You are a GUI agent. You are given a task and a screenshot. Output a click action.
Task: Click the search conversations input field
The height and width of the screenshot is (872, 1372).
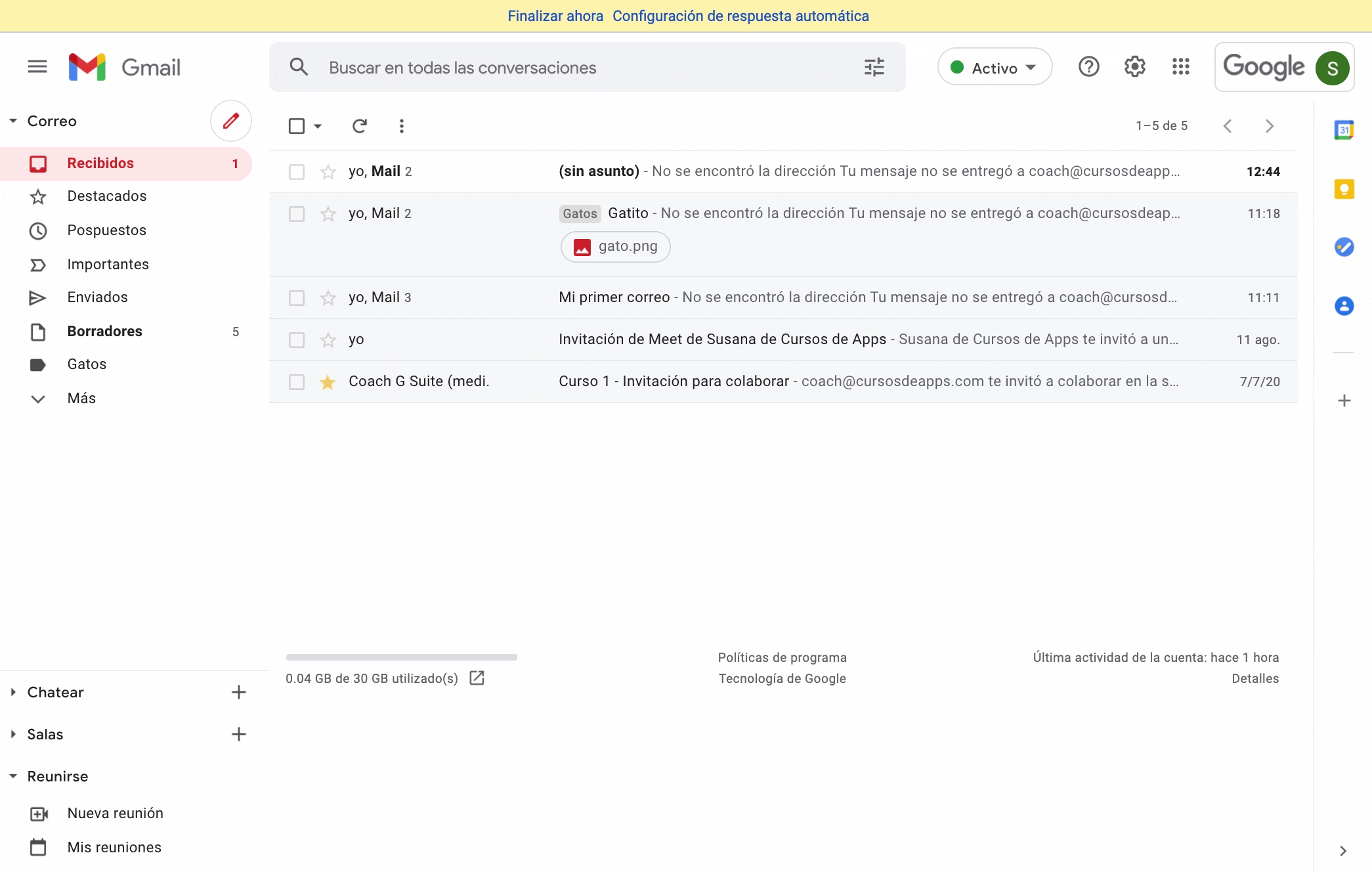click(588, 68)
